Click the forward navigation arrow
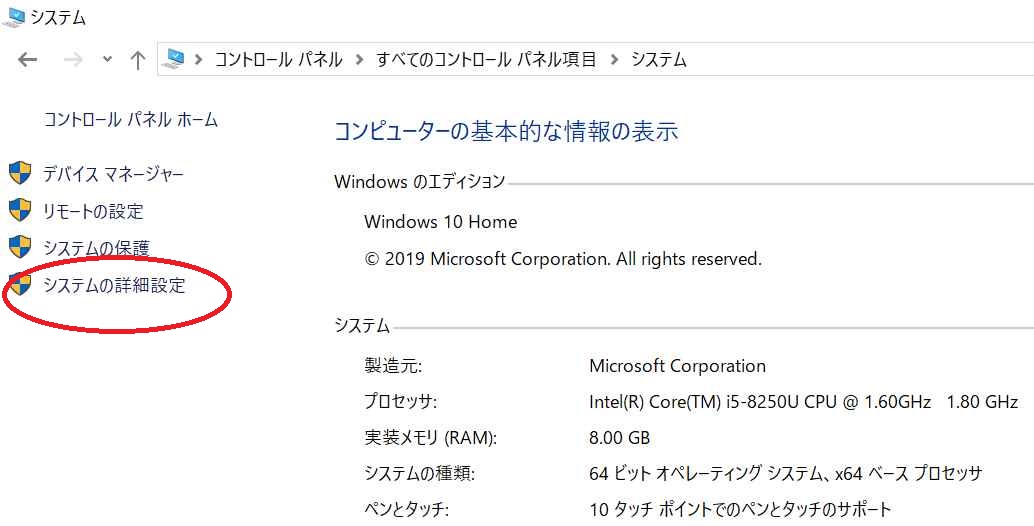The image size is (1034, 526). [73, 61]
